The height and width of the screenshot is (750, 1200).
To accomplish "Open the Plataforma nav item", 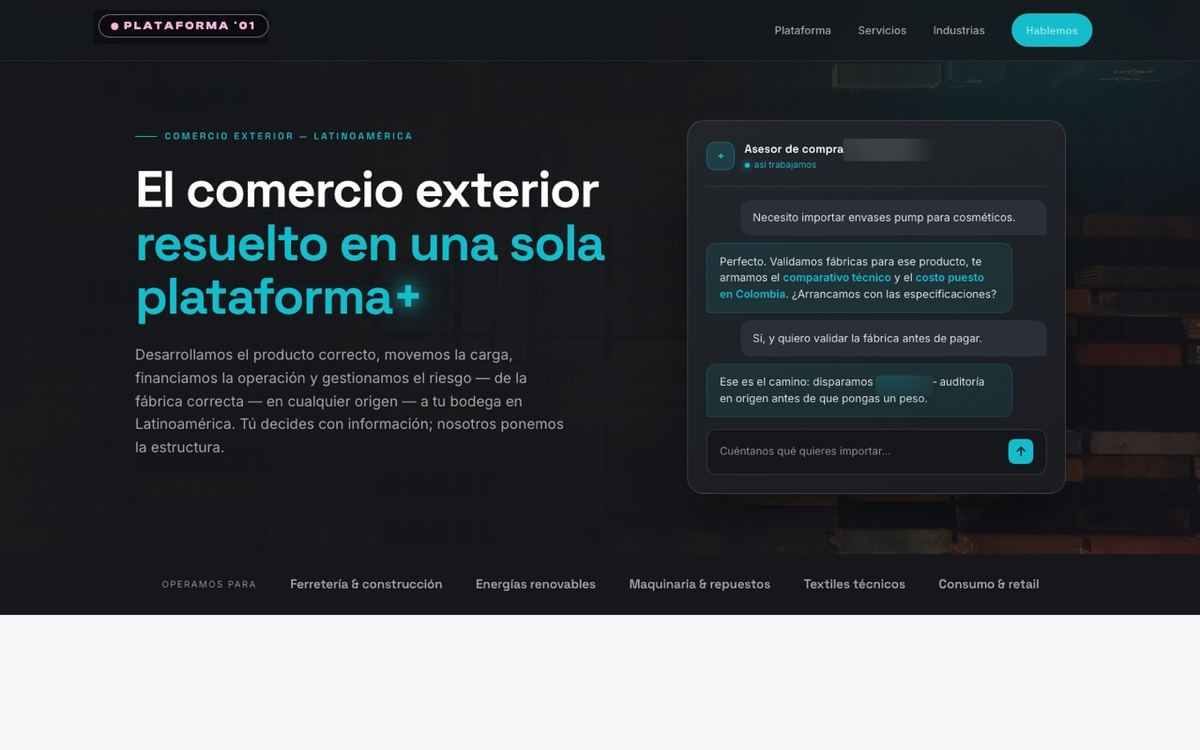I will pyautogui.click(x=802, y=30).
